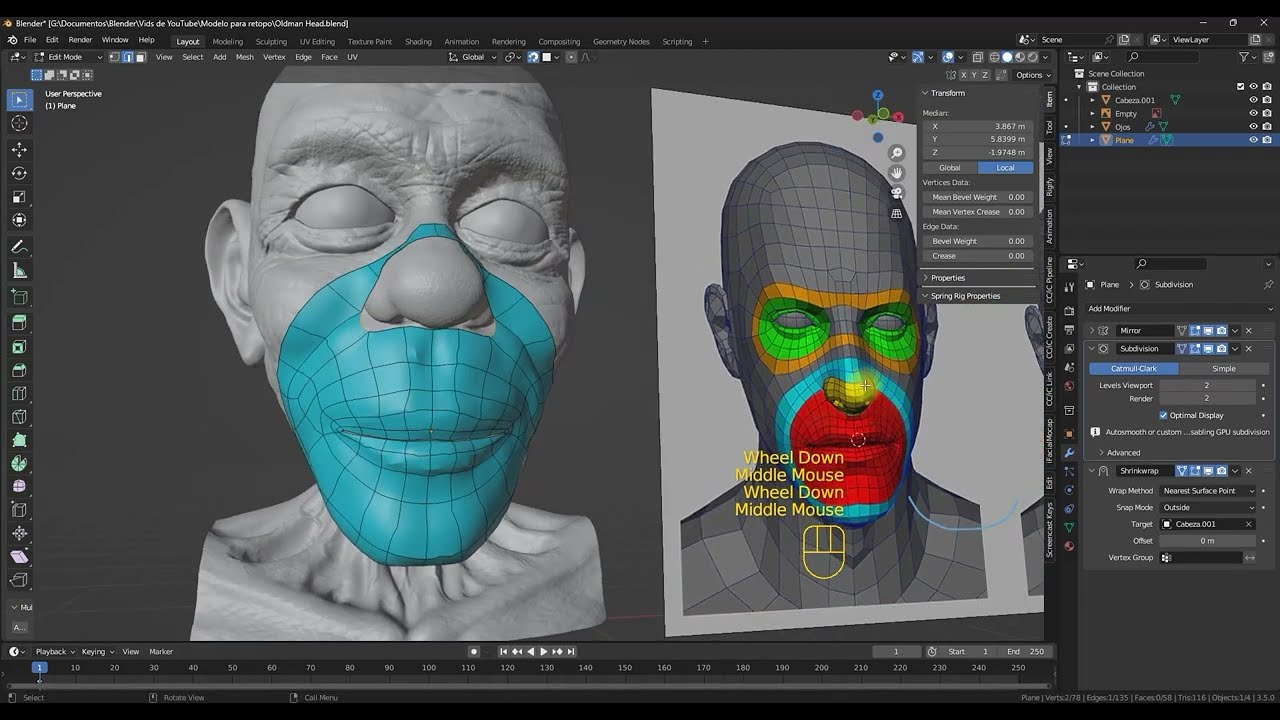The width and height of the screenshot is (1280, 720).
Task: Click the Mean Bevel Weight slider
Action: click(x=978, y=197)
